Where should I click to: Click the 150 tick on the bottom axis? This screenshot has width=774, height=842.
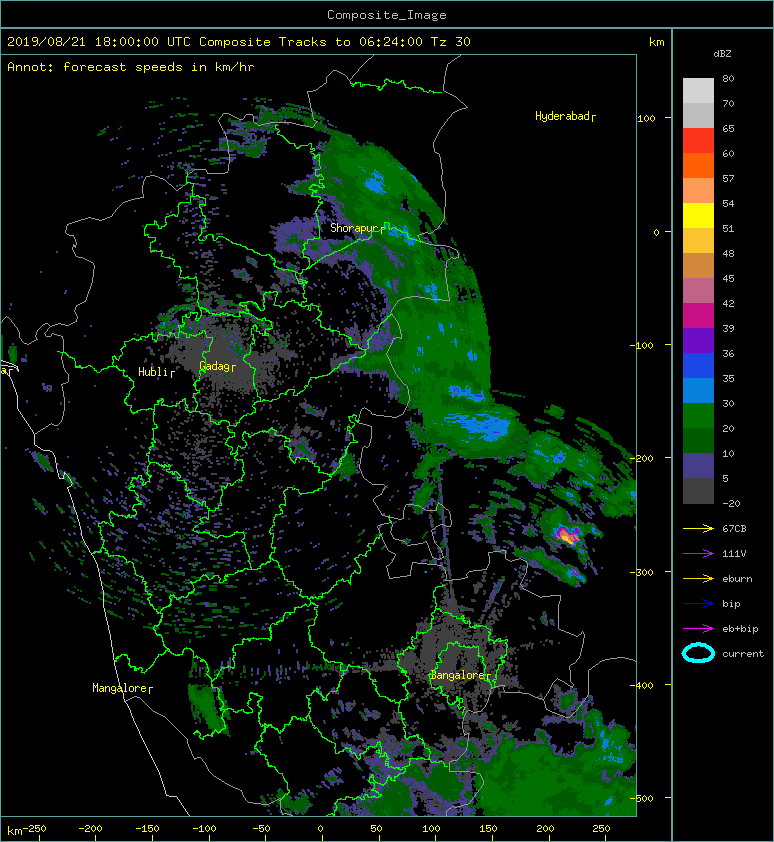coord(488,829)
